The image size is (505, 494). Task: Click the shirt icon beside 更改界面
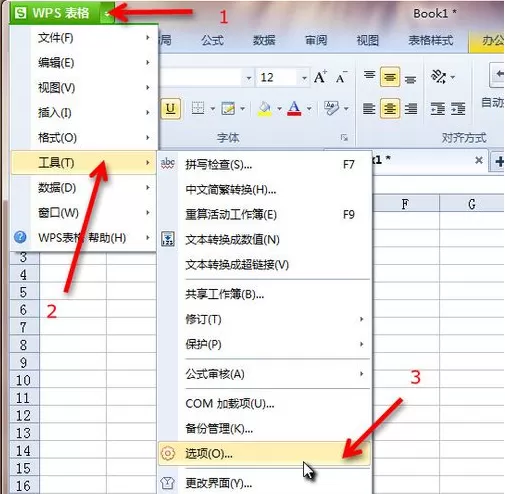(168, 482)
